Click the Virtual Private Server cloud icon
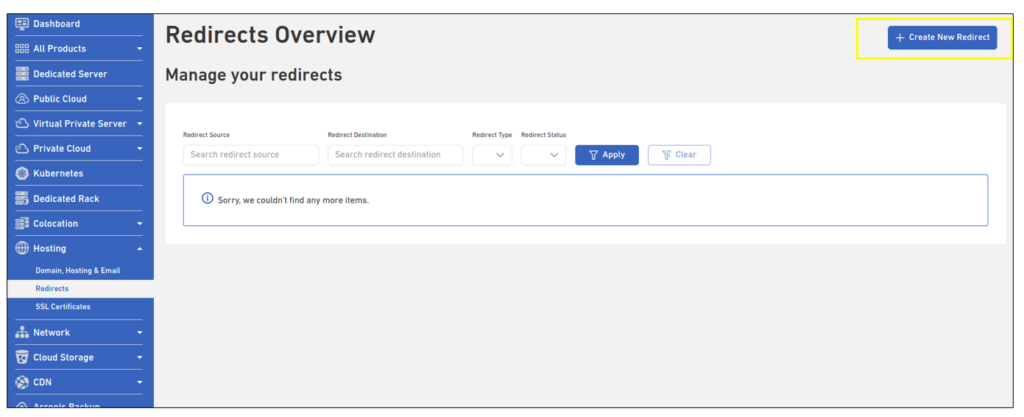1024x417 pixels. coord(22,123)
